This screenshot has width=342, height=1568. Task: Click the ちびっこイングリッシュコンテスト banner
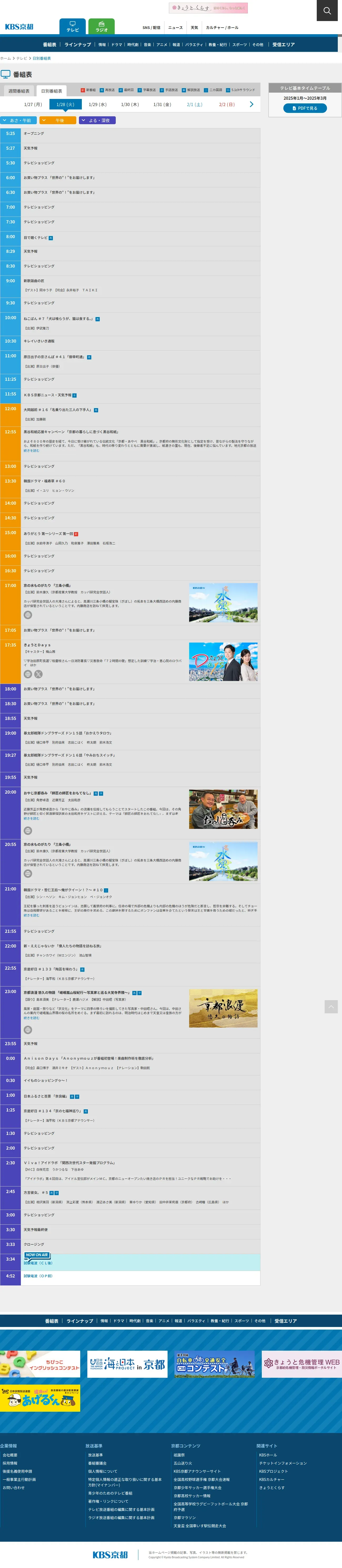coord(40,1364)
